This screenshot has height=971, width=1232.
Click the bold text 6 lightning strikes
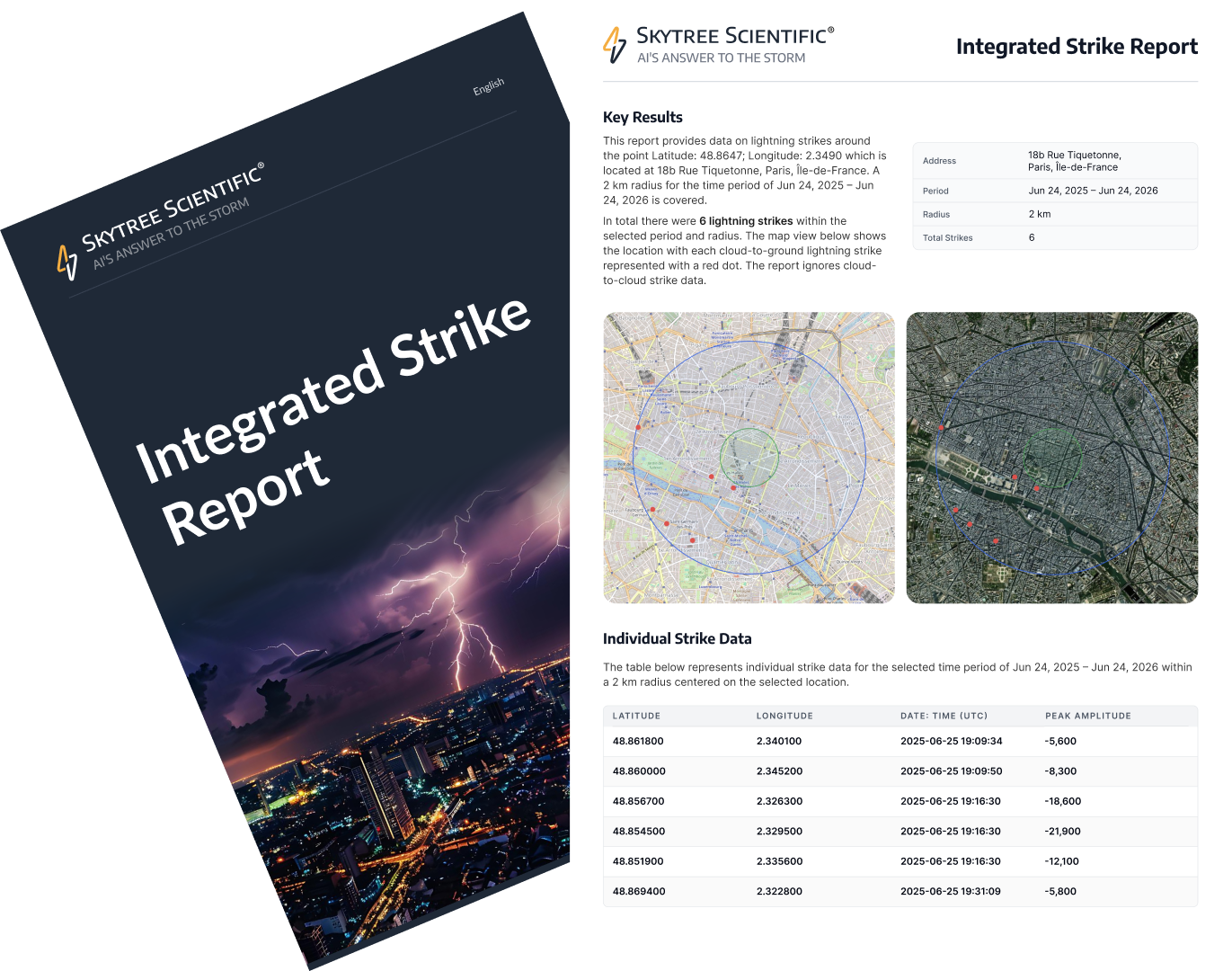point(746,221)
